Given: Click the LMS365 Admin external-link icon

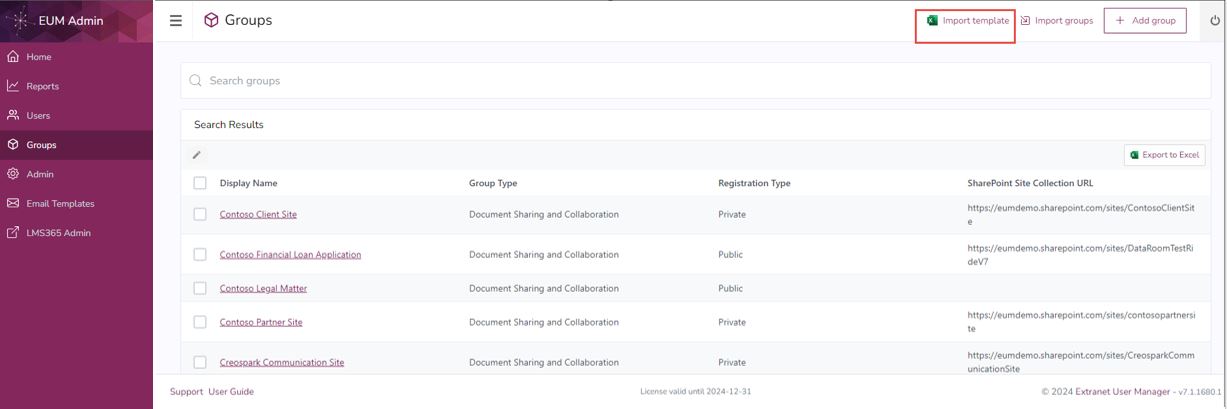Looking at the screenshot, I should [x=13, y=233].
